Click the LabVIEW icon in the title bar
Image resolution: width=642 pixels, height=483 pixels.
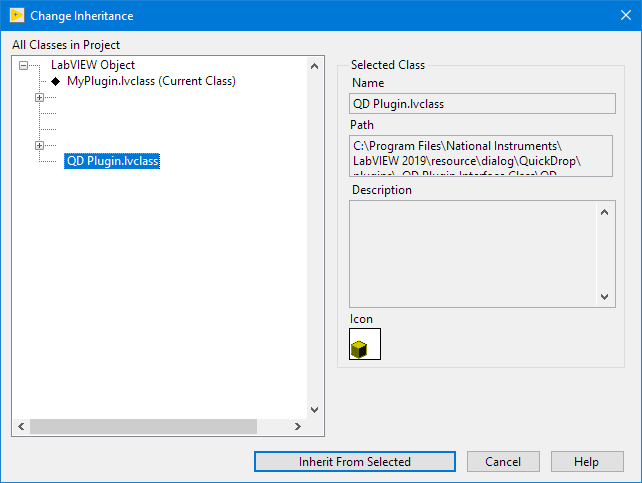click(17, 16)
